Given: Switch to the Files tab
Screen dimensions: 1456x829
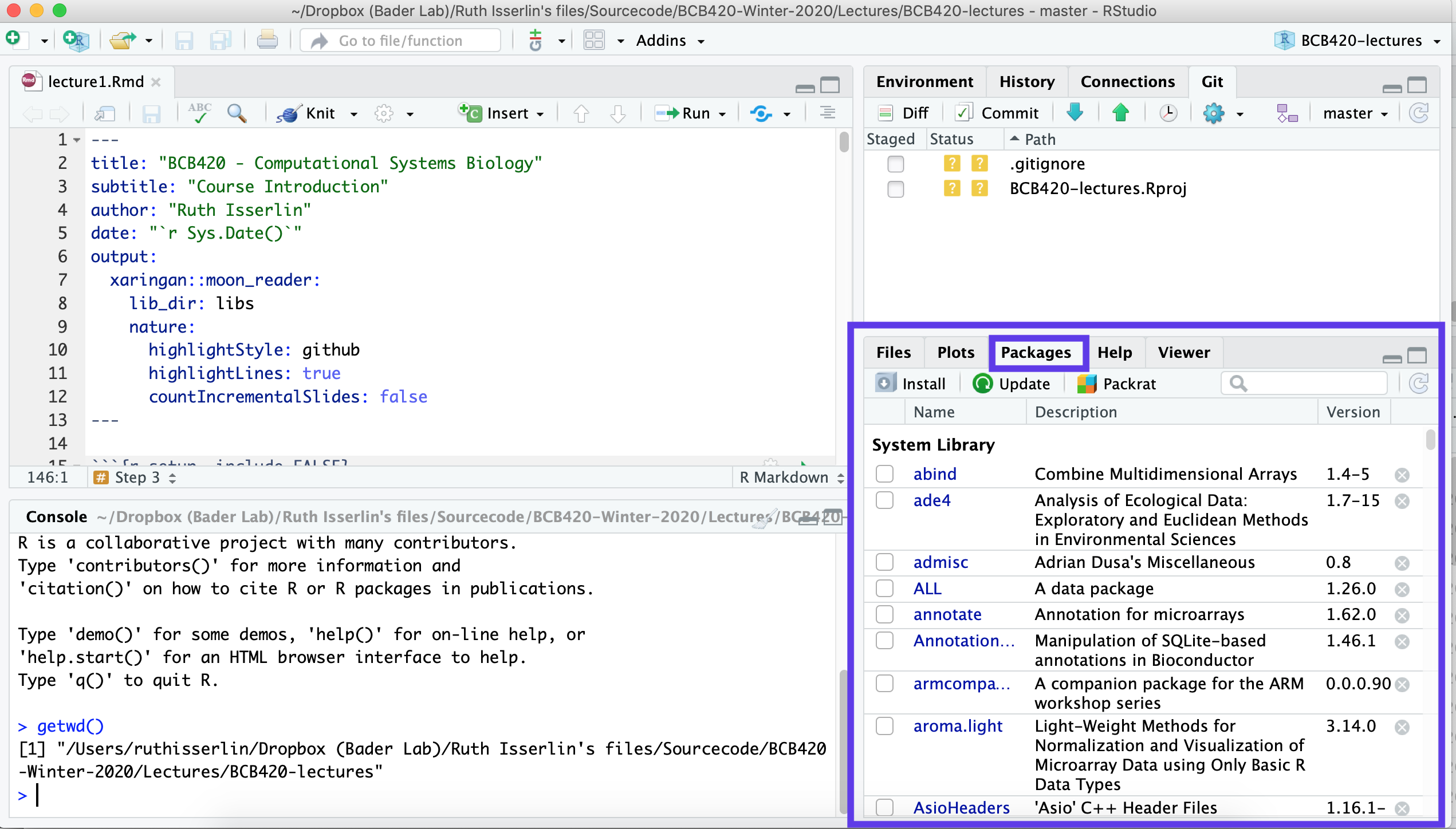Looking at the screenshot, I should pos(894,353).
